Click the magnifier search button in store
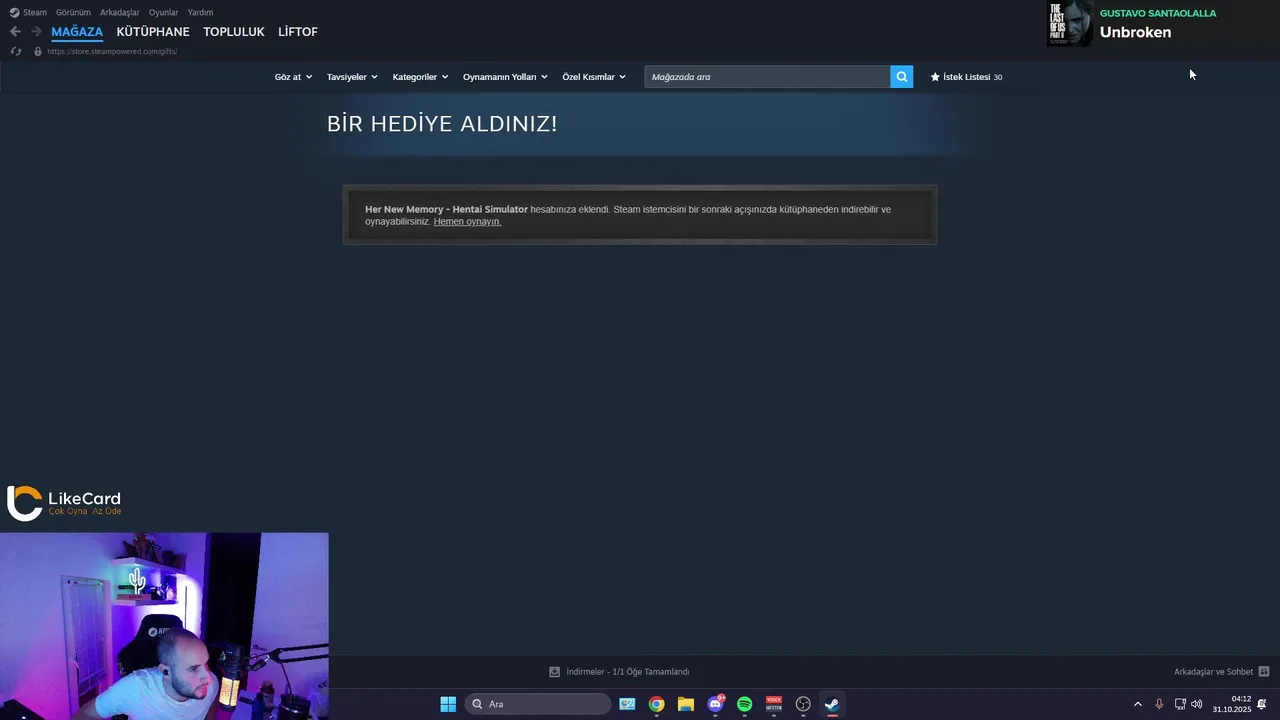Viewport: 1280px width, 720px height. click(901, 77)
